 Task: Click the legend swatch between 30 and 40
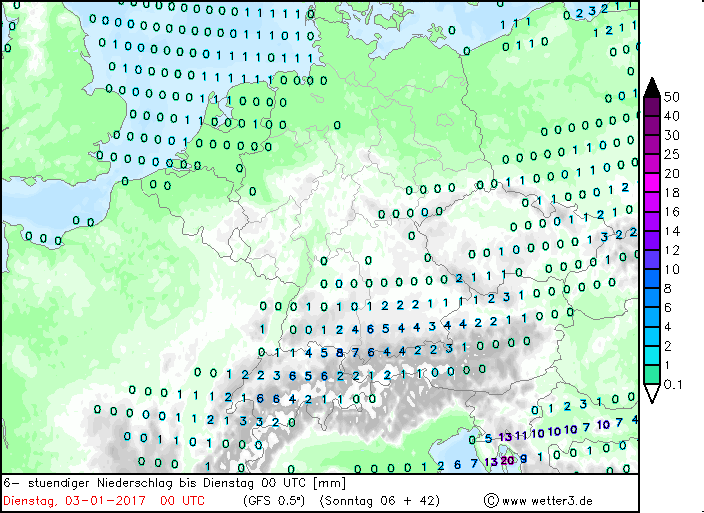(652, 126)
